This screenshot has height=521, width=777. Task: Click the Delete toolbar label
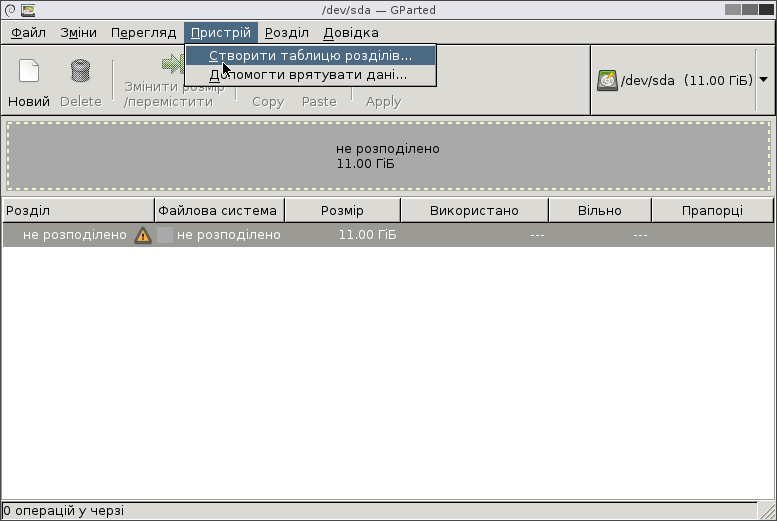coord(81,102)
